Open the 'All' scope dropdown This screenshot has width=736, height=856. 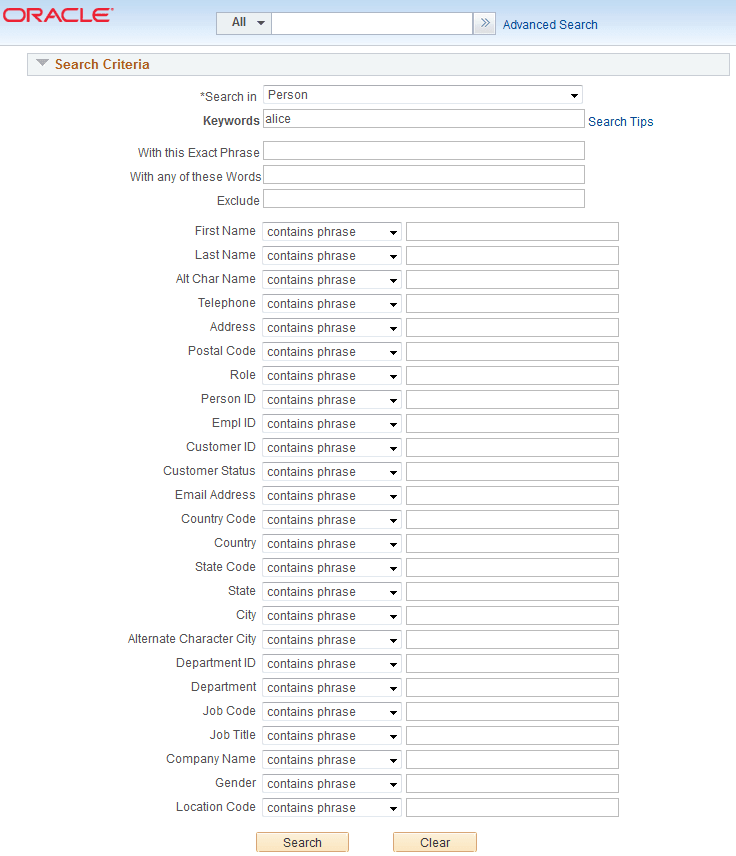(243, 22)
